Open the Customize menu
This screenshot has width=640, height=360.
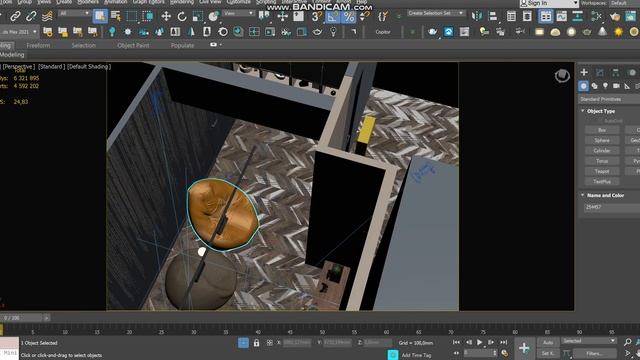(x=239, y=2)
